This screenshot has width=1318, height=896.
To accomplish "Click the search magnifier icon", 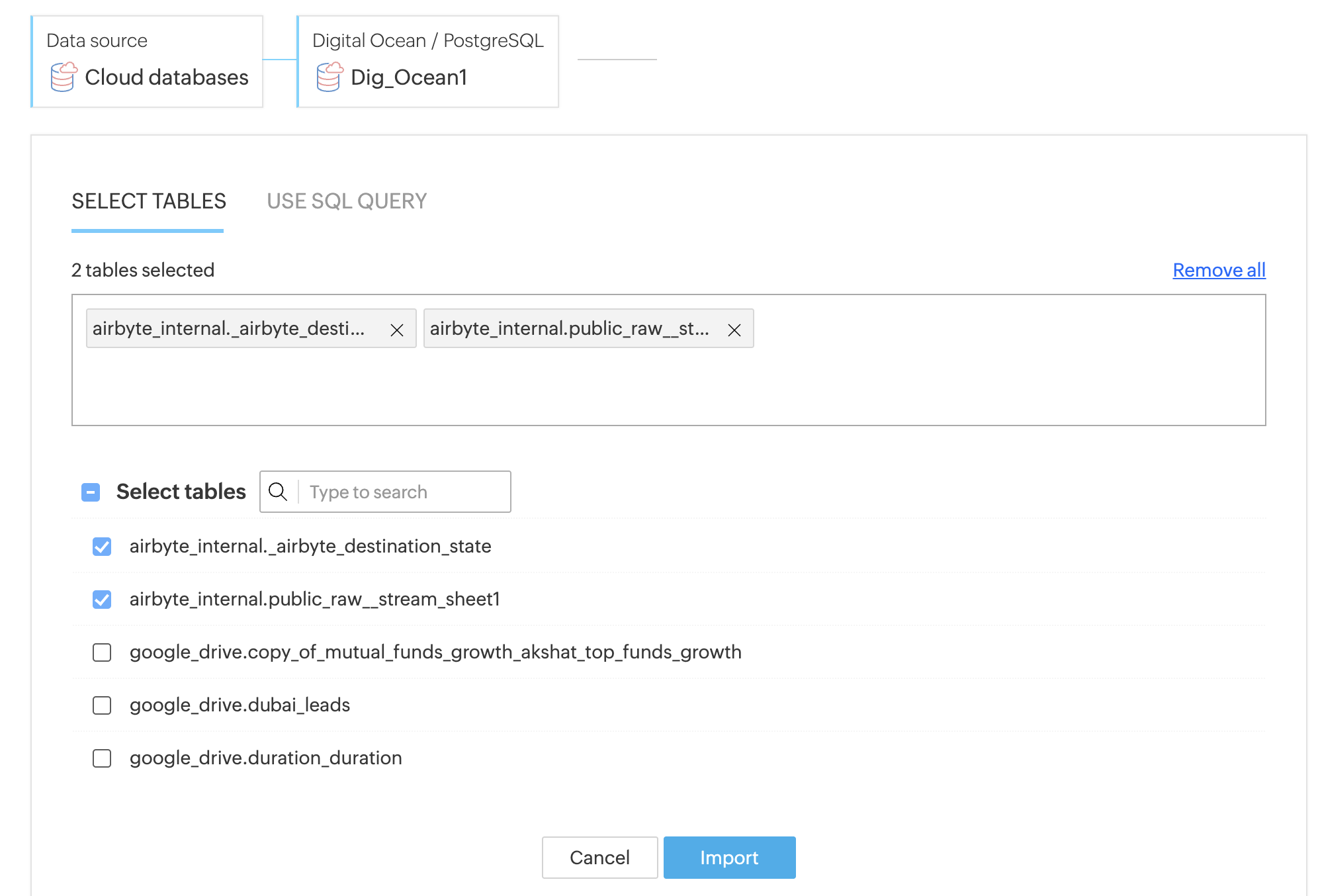I will (x=278, y=492).
